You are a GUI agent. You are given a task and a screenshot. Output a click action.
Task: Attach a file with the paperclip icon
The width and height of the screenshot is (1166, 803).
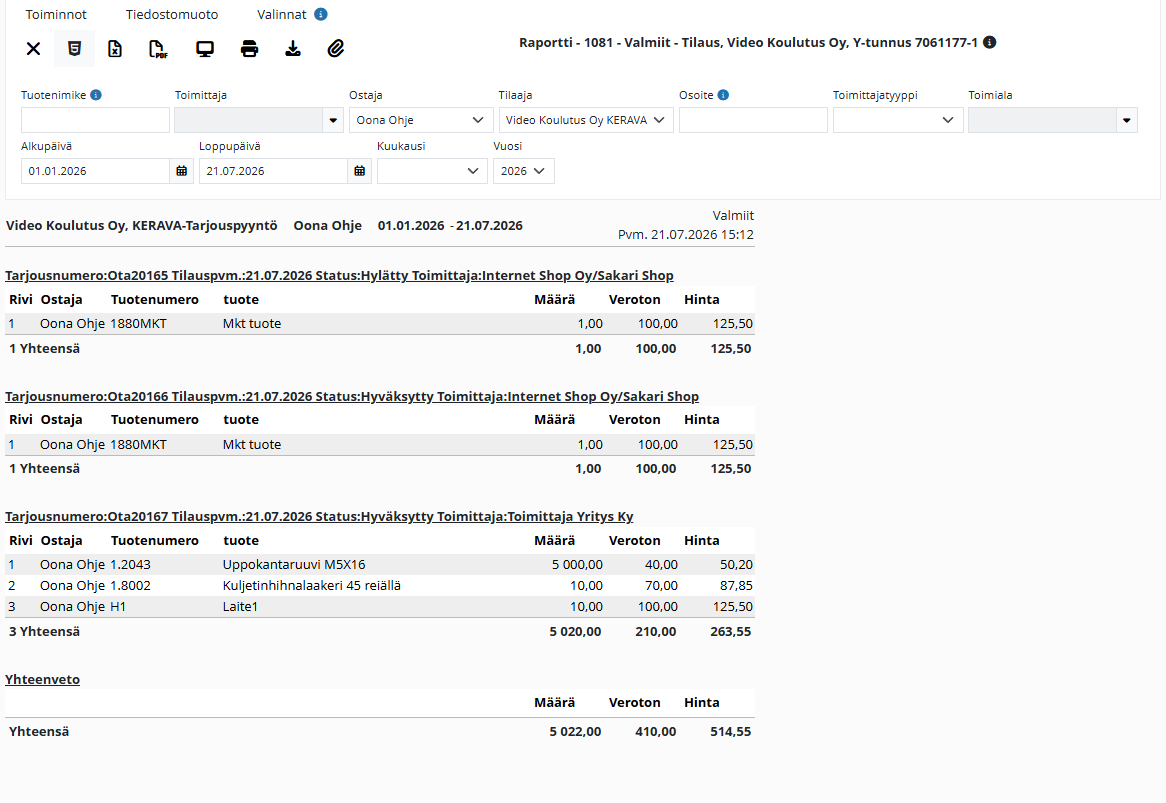click(336, 49)
